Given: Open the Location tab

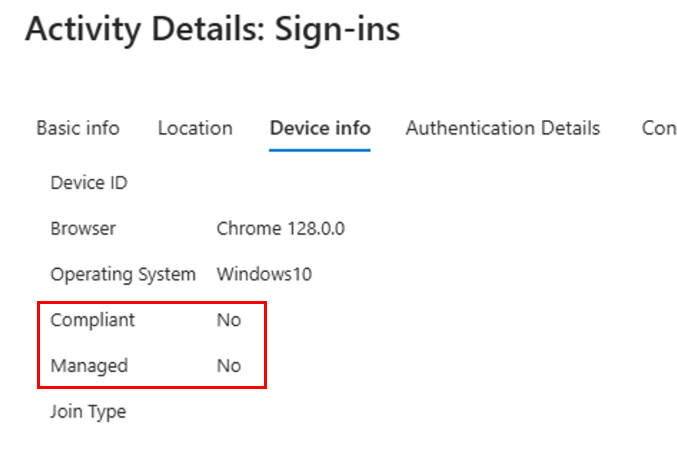Looking at the screenshot, I should click(195, 128).
